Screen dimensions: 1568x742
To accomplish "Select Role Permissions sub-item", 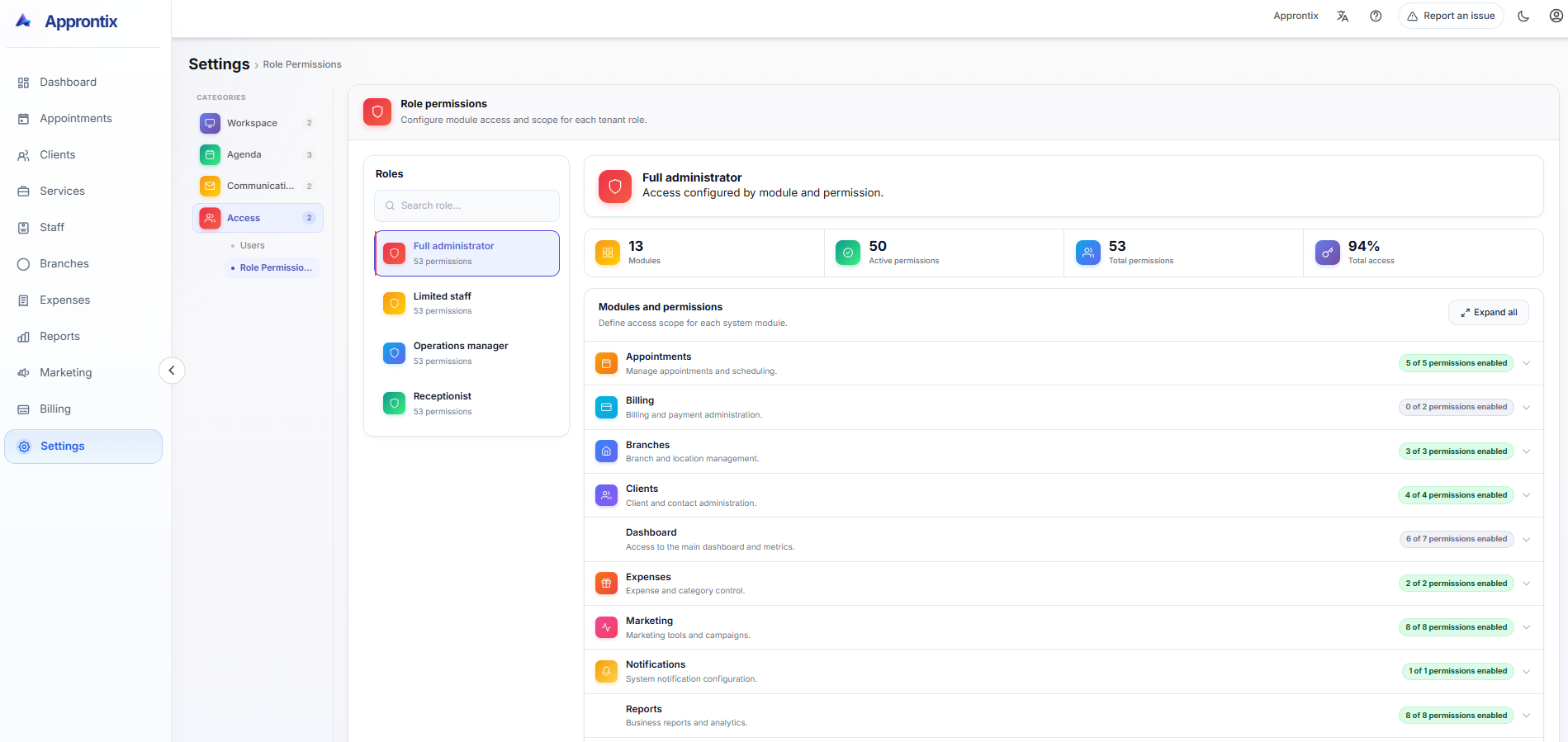I will [x=272, y=267].
